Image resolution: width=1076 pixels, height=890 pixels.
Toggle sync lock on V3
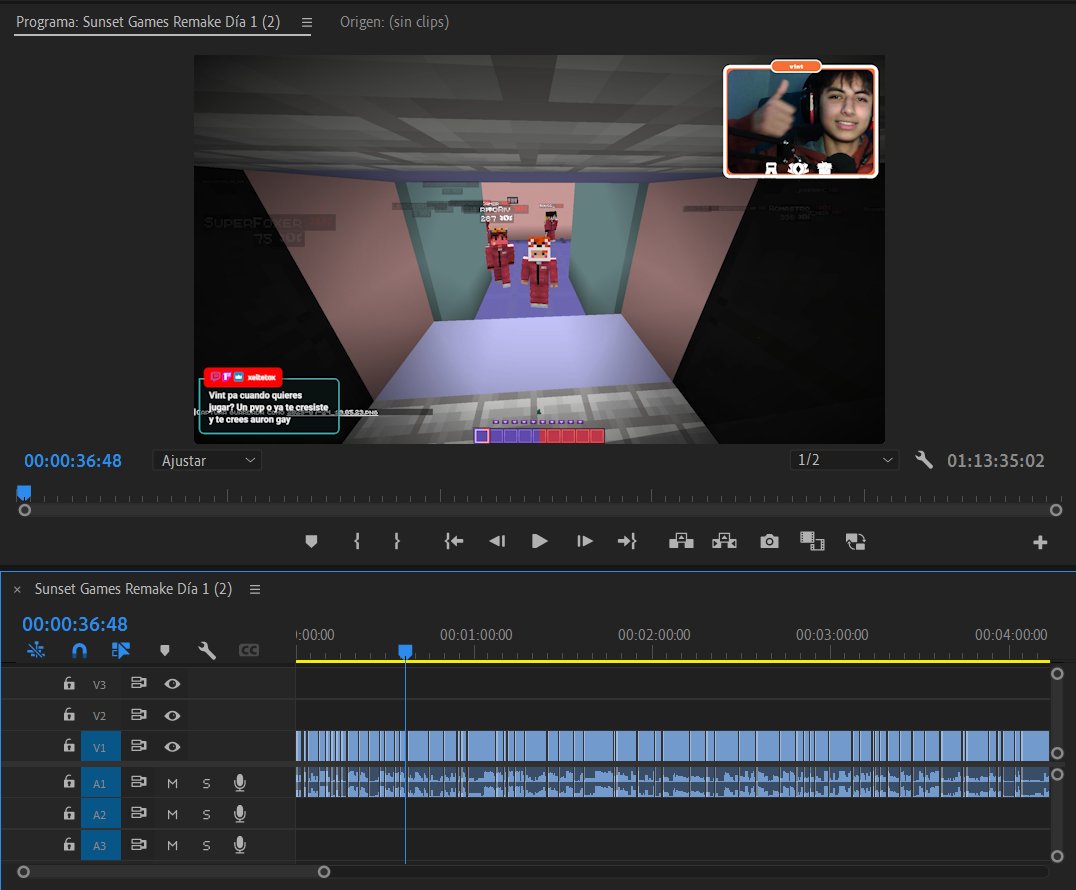[x=139, y=683]
